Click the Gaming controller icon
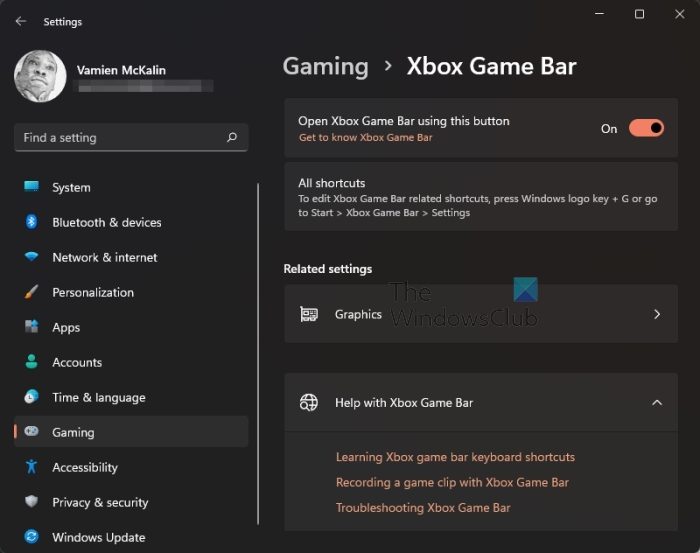The image size is (700, 553). (x=31, y=431)
